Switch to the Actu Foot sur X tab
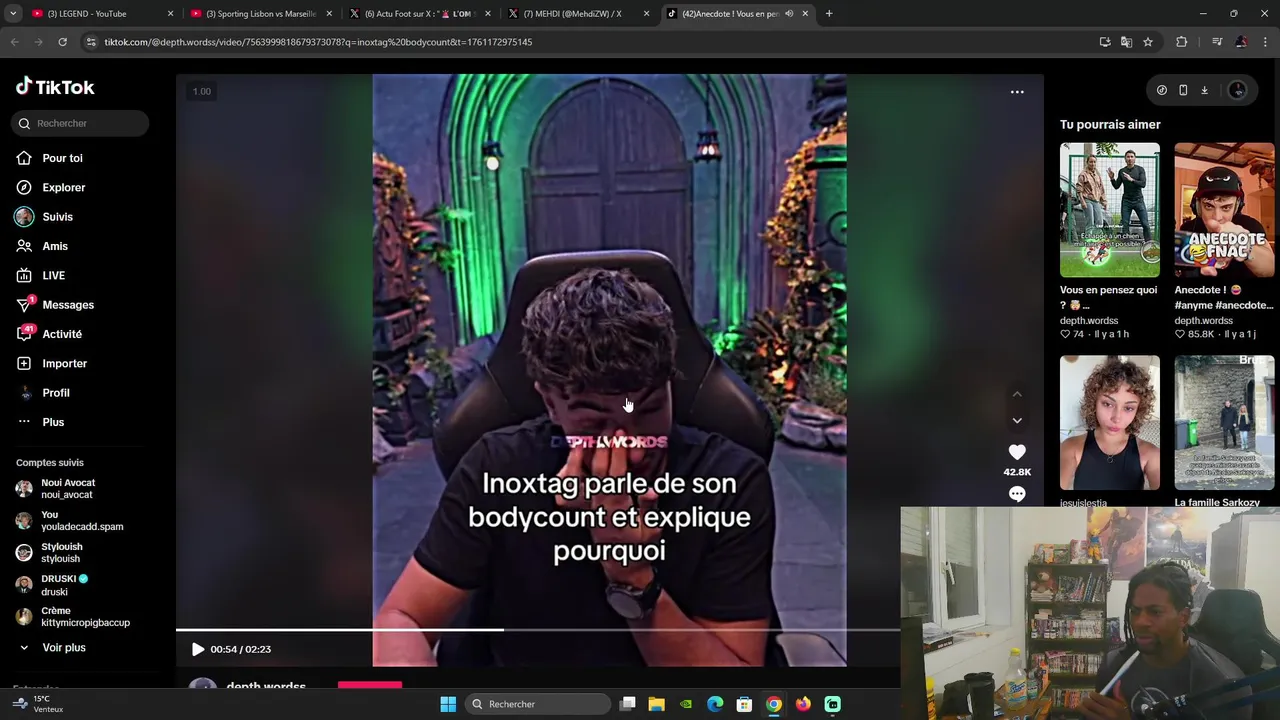This screenshot has width=1280, height=720. click(x=419, y=14)
